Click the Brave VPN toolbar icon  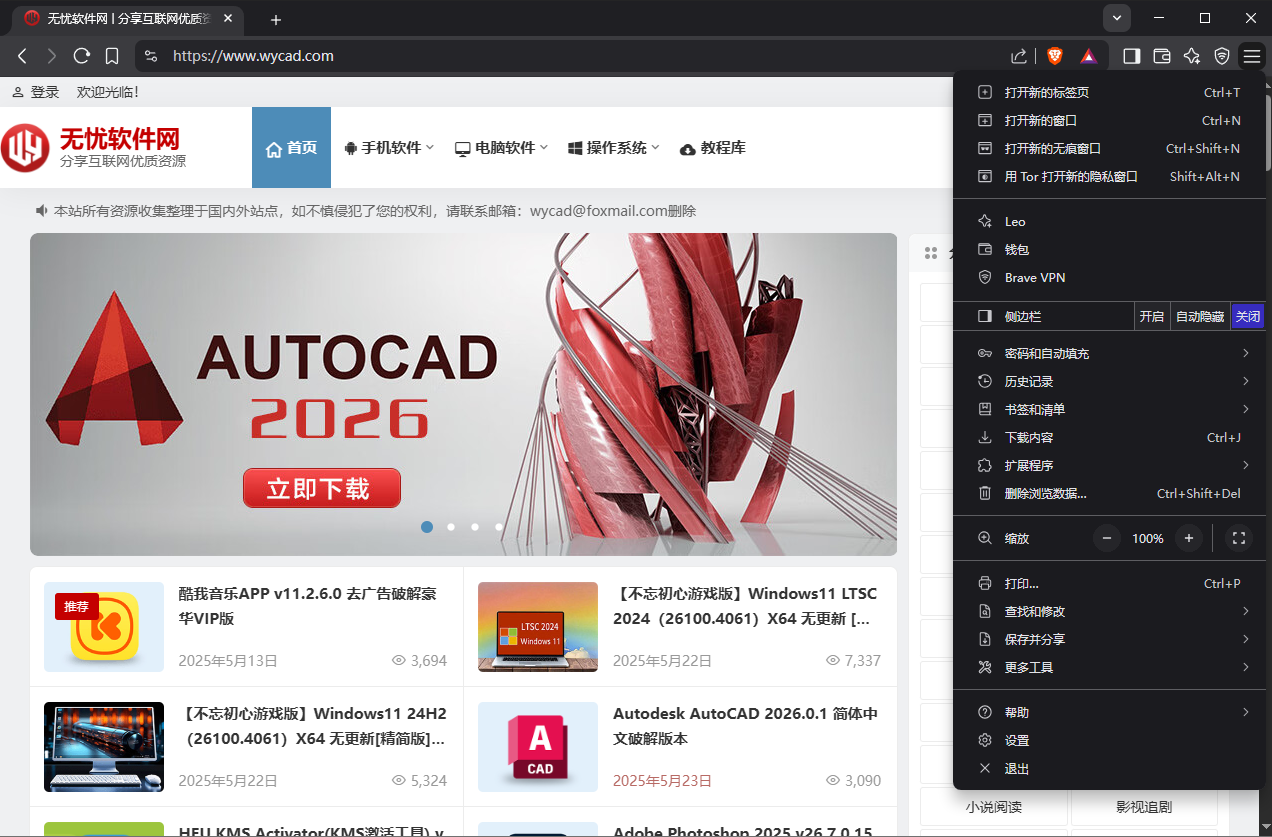(x=1222, y=56)
